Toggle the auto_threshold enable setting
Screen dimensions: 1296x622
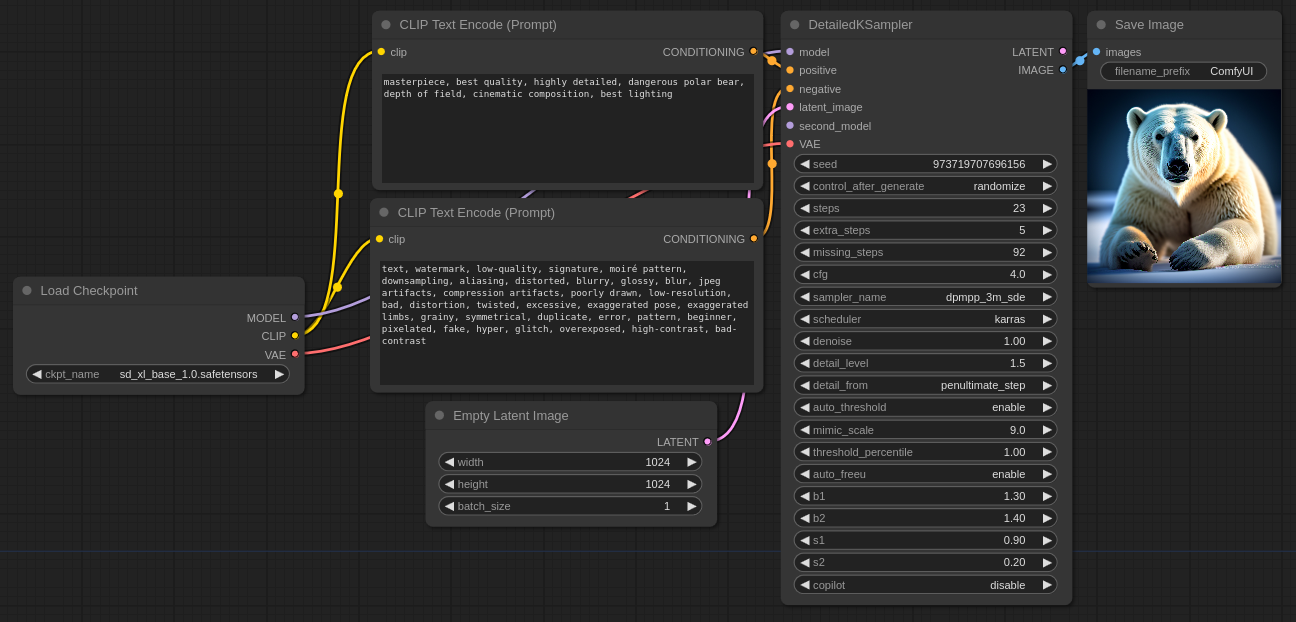[925, 407]
